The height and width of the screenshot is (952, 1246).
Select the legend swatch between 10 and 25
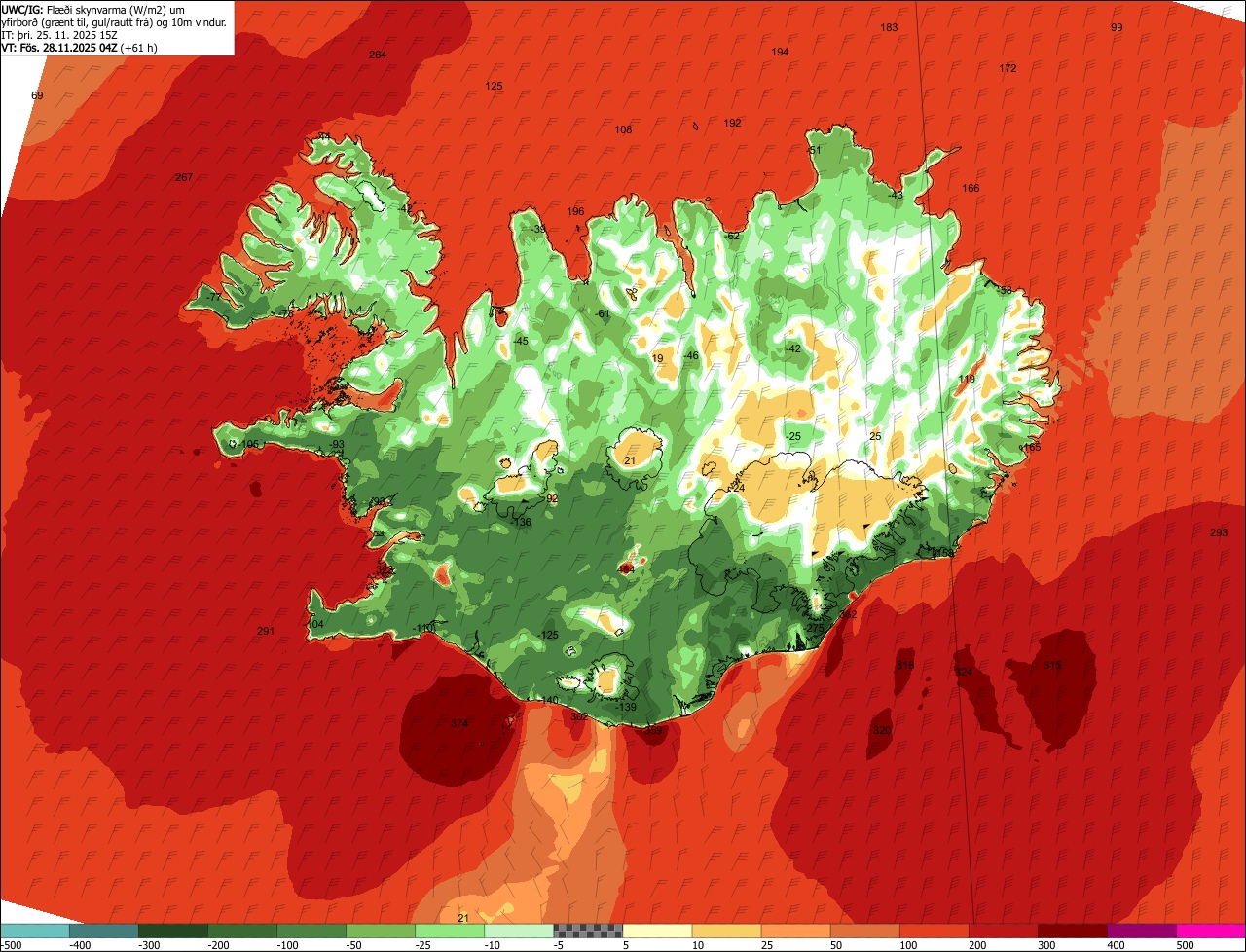pos(726,931)
